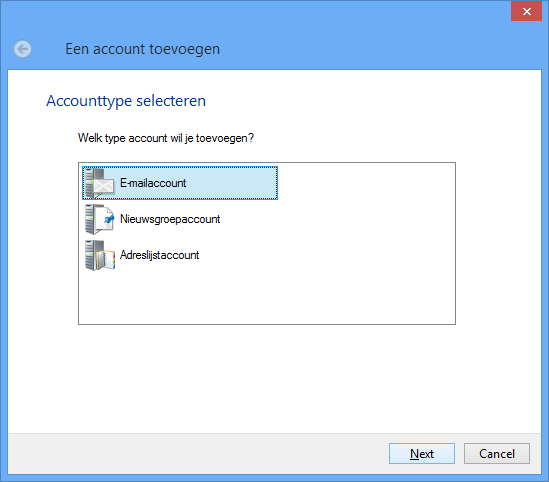Click the Nieuwsgroepaccount pushpin document icon
The height and width of the screenshot is (482, 549).
[x=99, y=219]
